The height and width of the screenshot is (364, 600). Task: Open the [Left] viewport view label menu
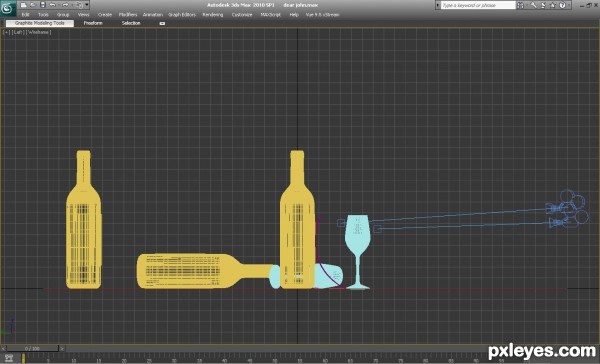(18, 32)
